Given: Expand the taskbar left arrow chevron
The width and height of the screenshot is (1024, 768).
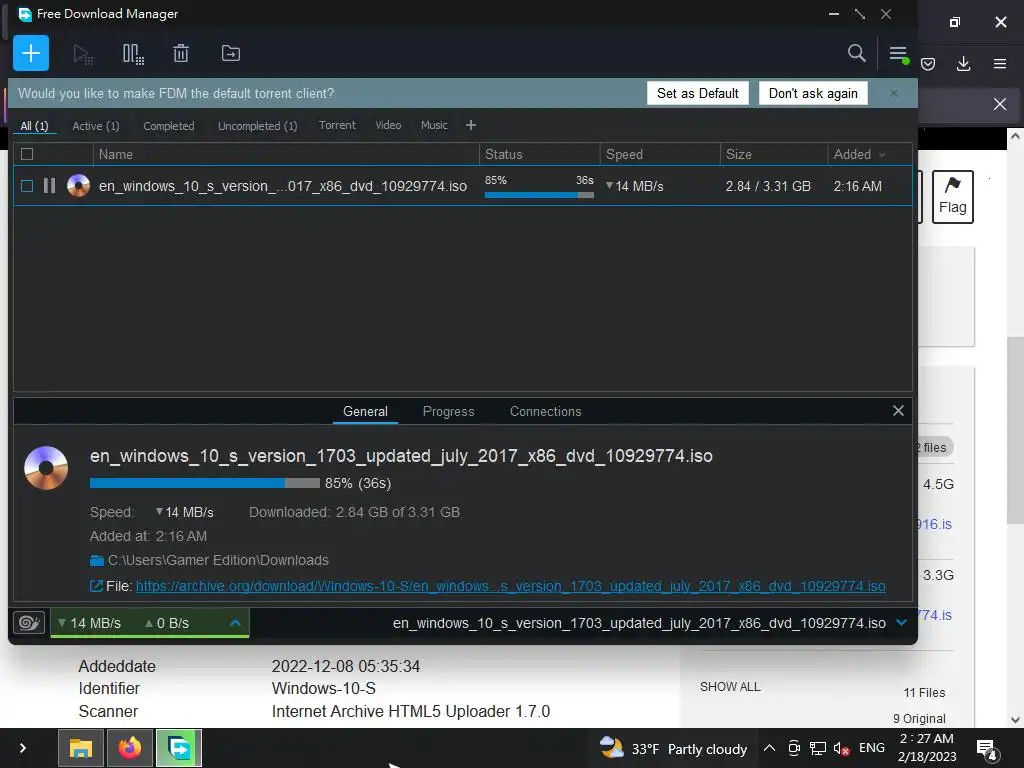Looking at the screenshot, I should [23, 748].
